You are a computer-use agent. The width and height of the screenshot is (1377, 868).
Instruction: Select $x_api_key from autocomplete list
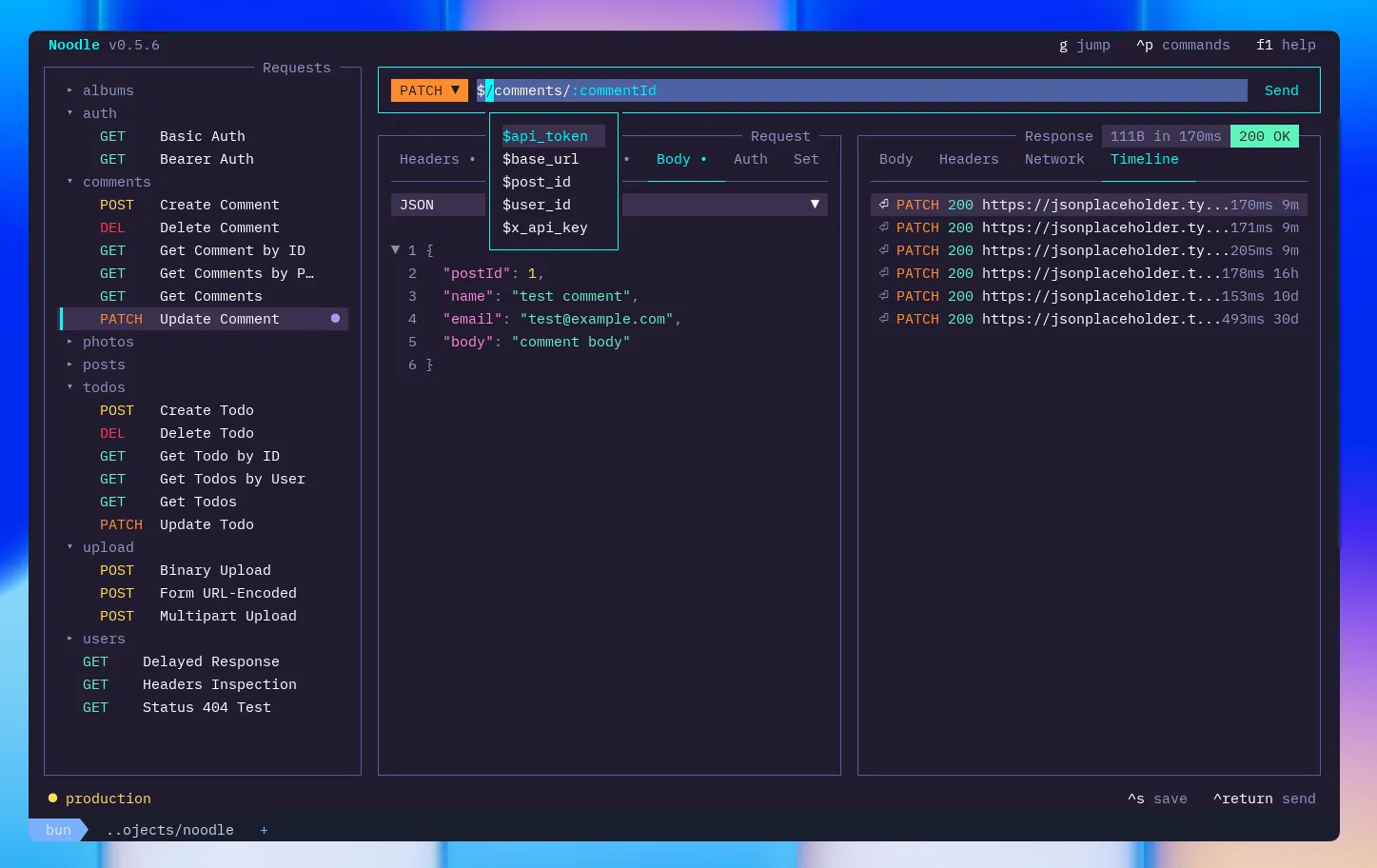tap(554, 227)
